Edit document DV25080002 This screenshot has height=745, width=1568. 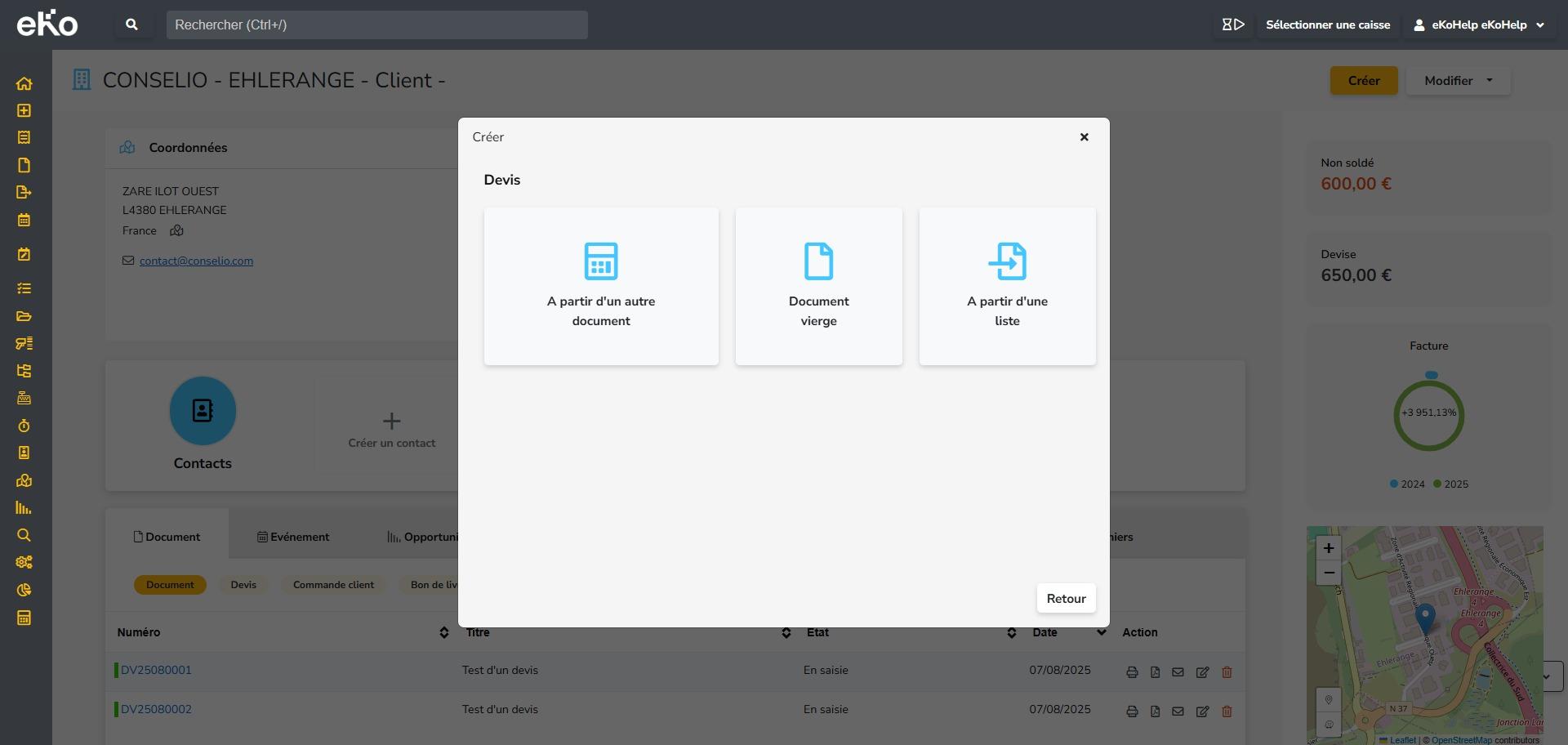(1202, 712)
